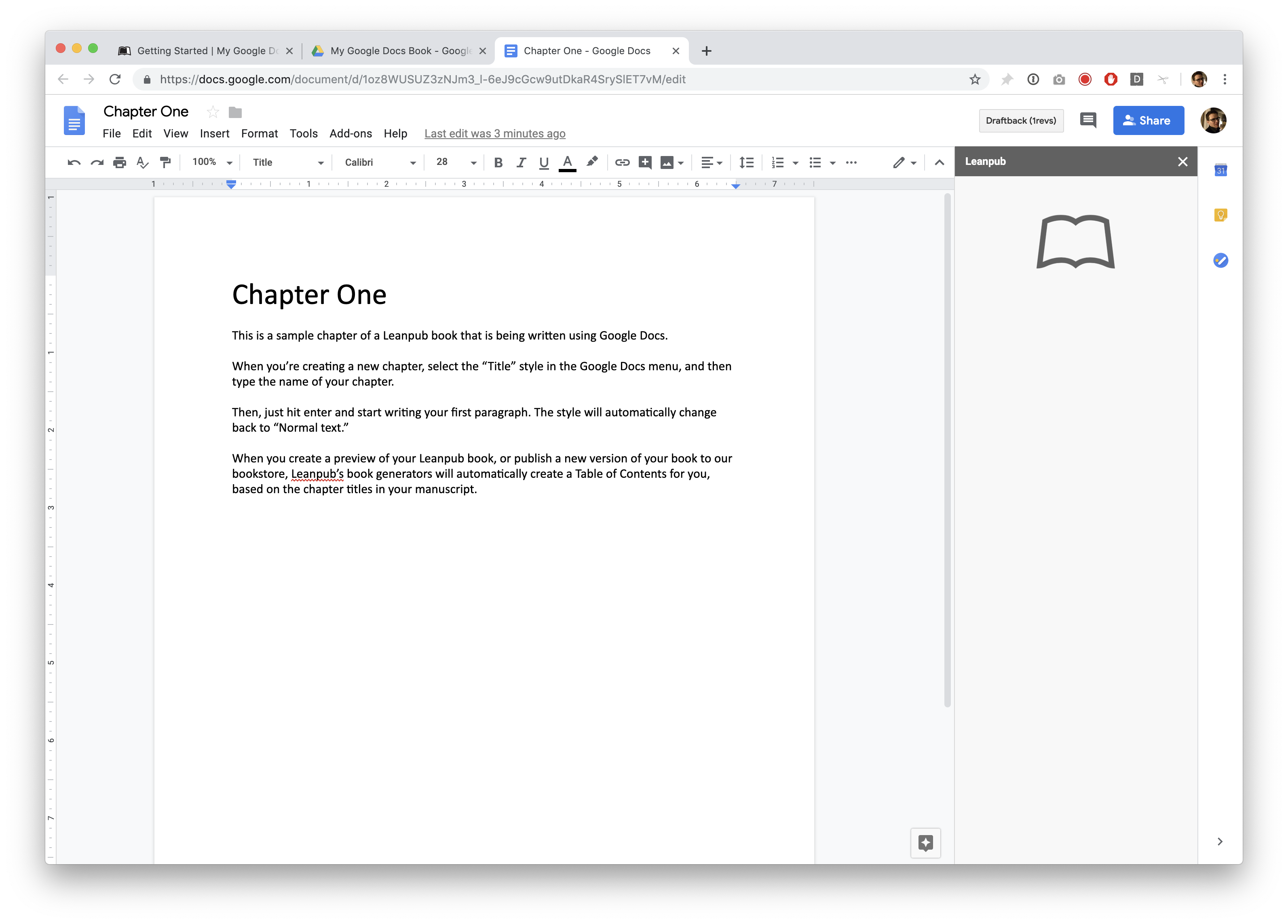Open the zoom level dropdown showing 100%

pos(212,162)
